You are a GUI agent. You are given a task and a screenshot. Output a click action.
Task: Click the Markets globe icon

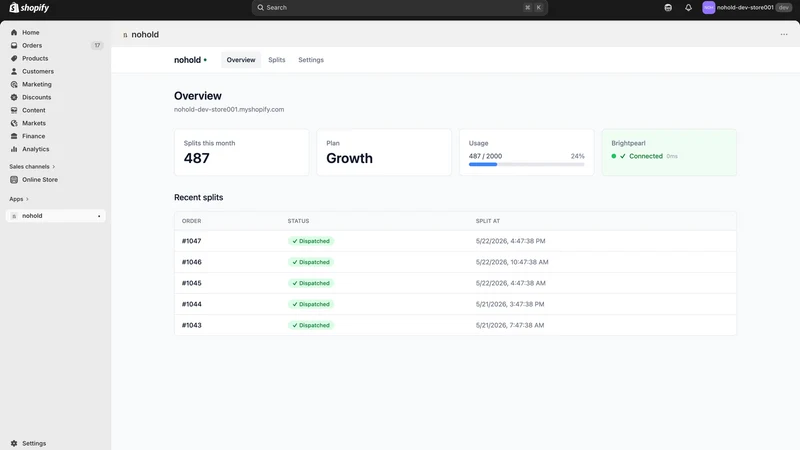tap(14, 123)
